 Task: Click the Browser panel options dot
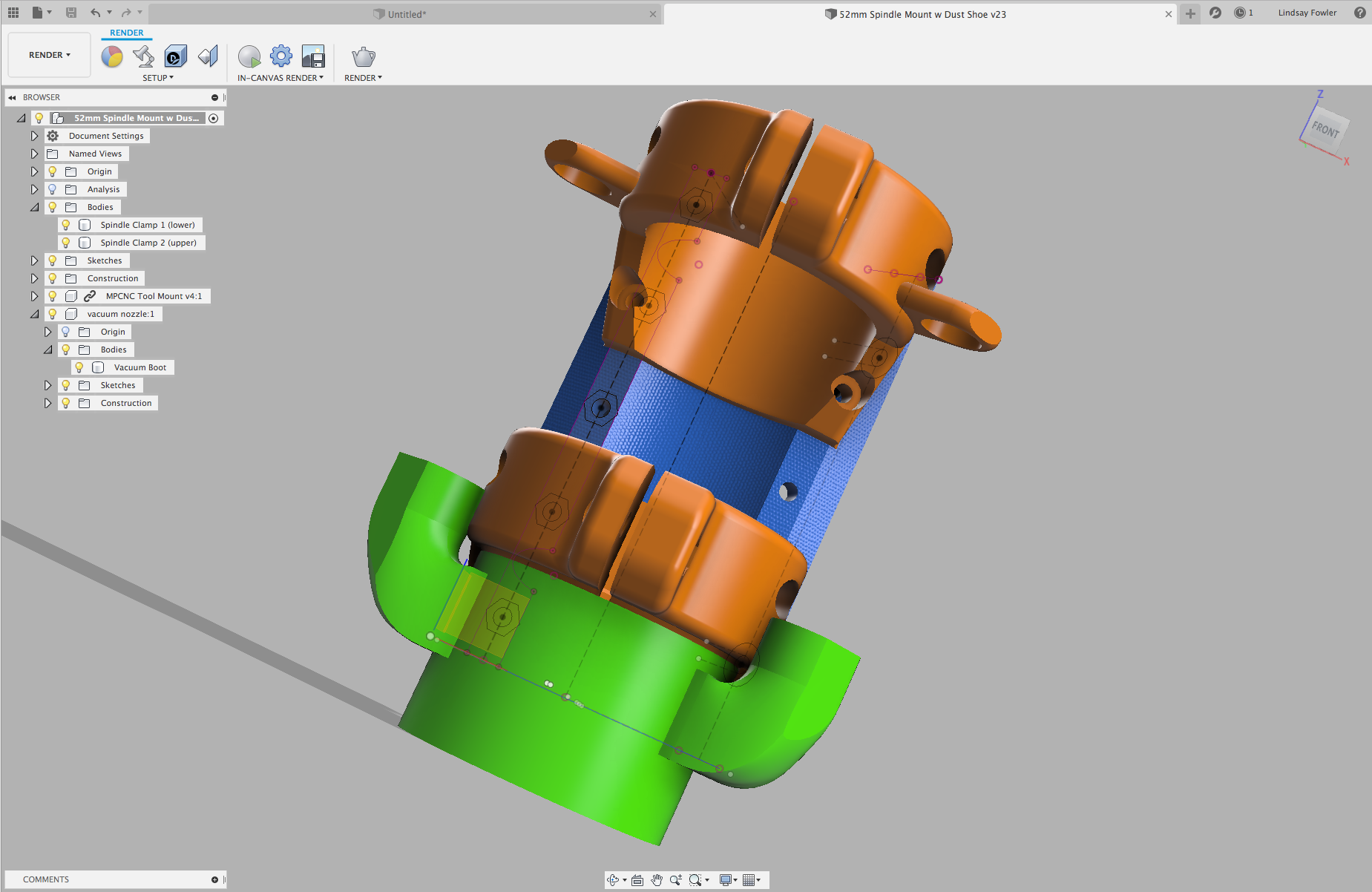214,97
